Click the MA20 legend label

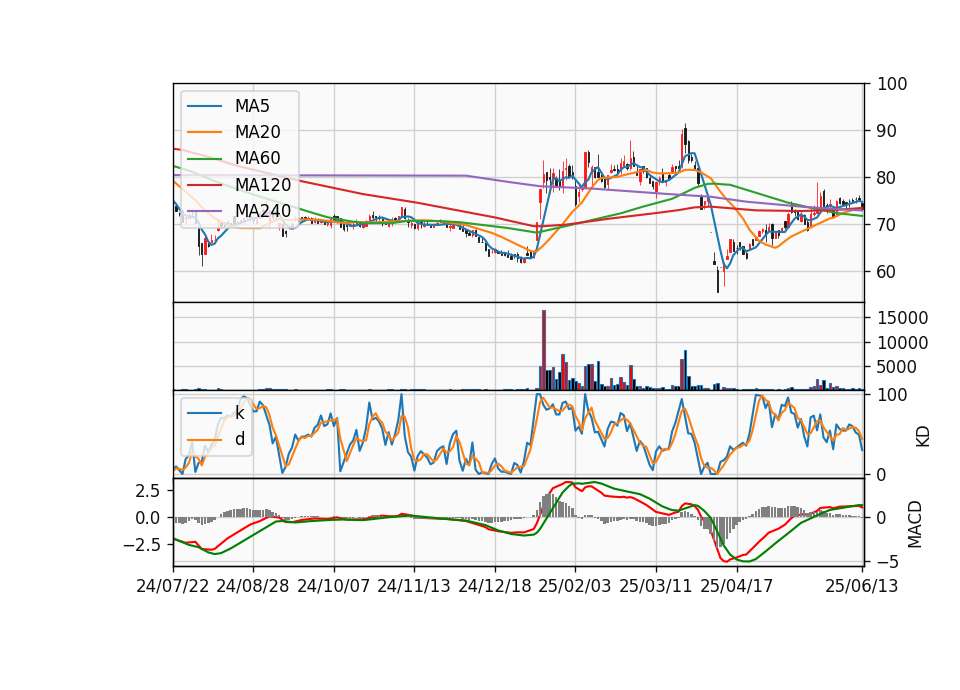(257, 132)
